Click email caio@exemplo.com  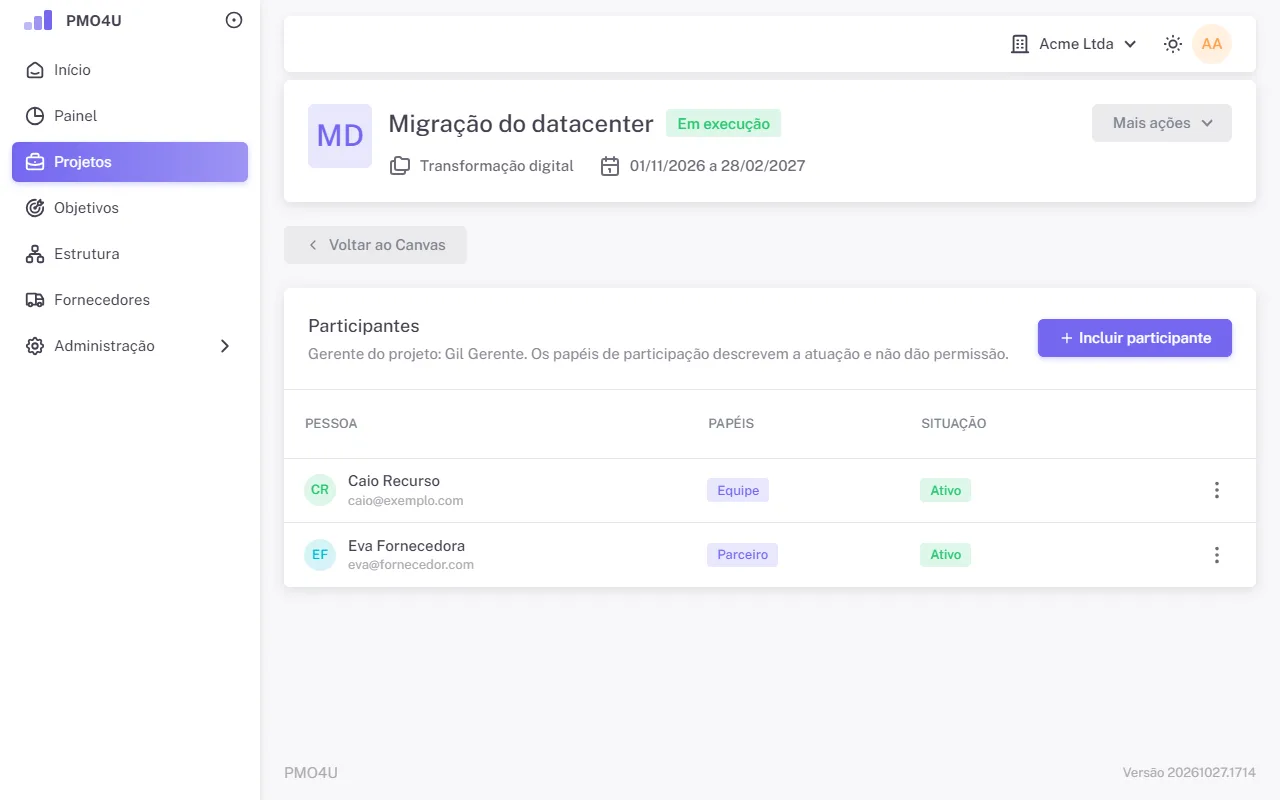[406, 500]
